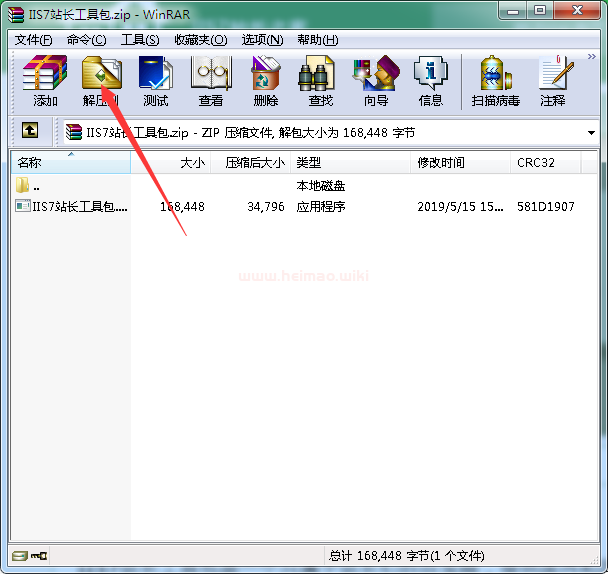Go up one folder level button
608x574 pixels.
click(x=31, y=131)
